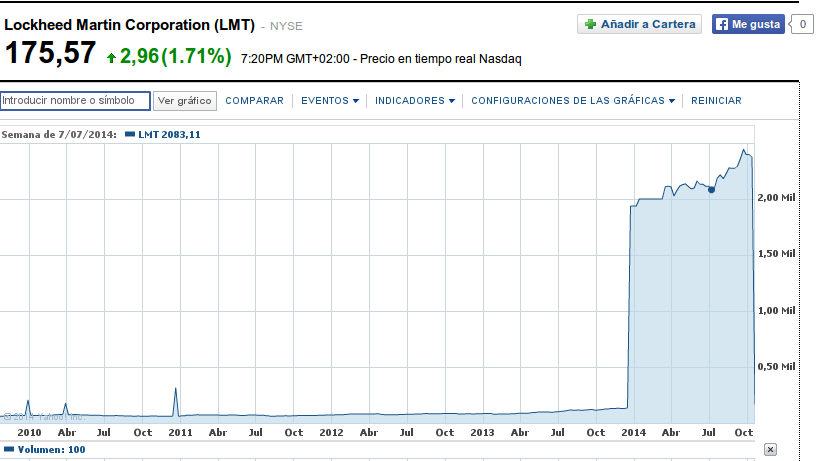Click the blue LMT series legend marker
Image resolution: width=826 pixels, height=461 pixels.
[x=130, y=134]
